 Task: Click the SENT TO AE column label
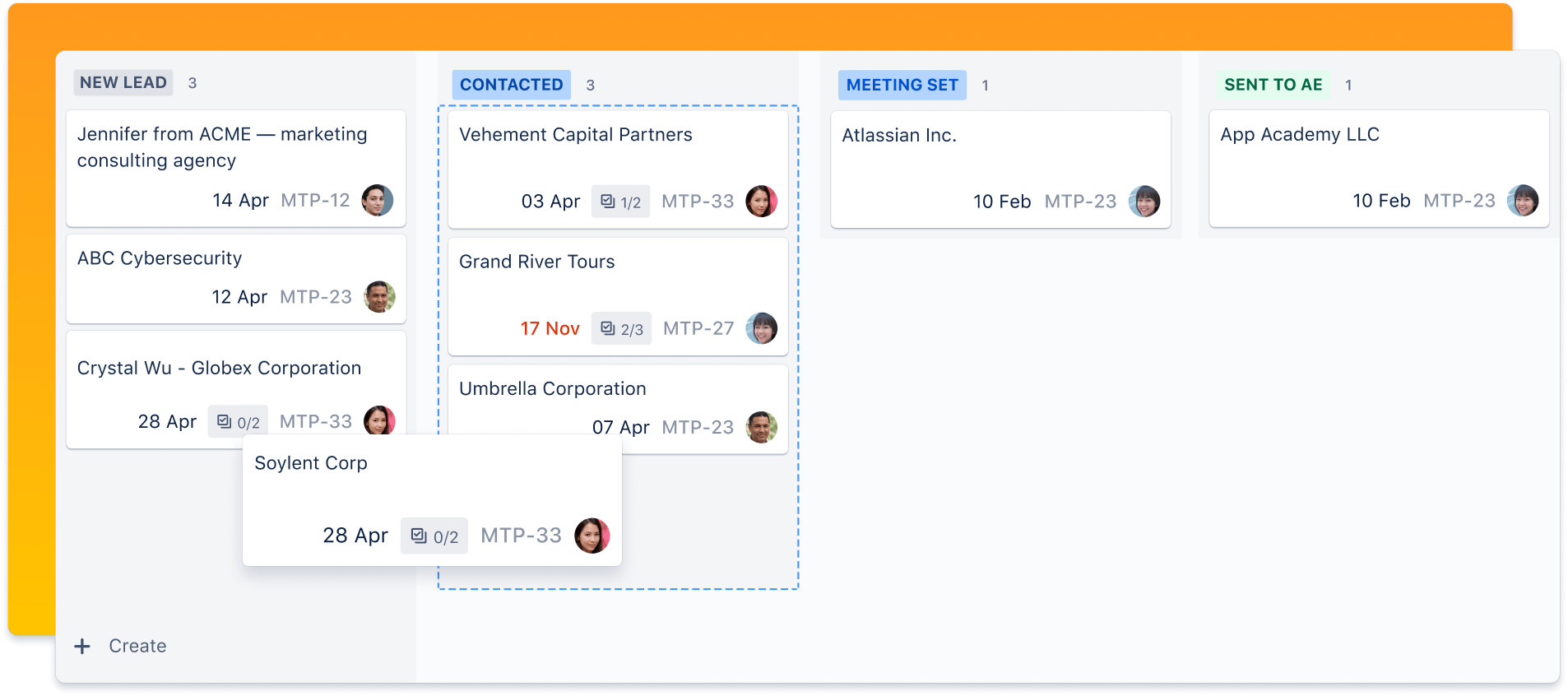click(1273, 85)
